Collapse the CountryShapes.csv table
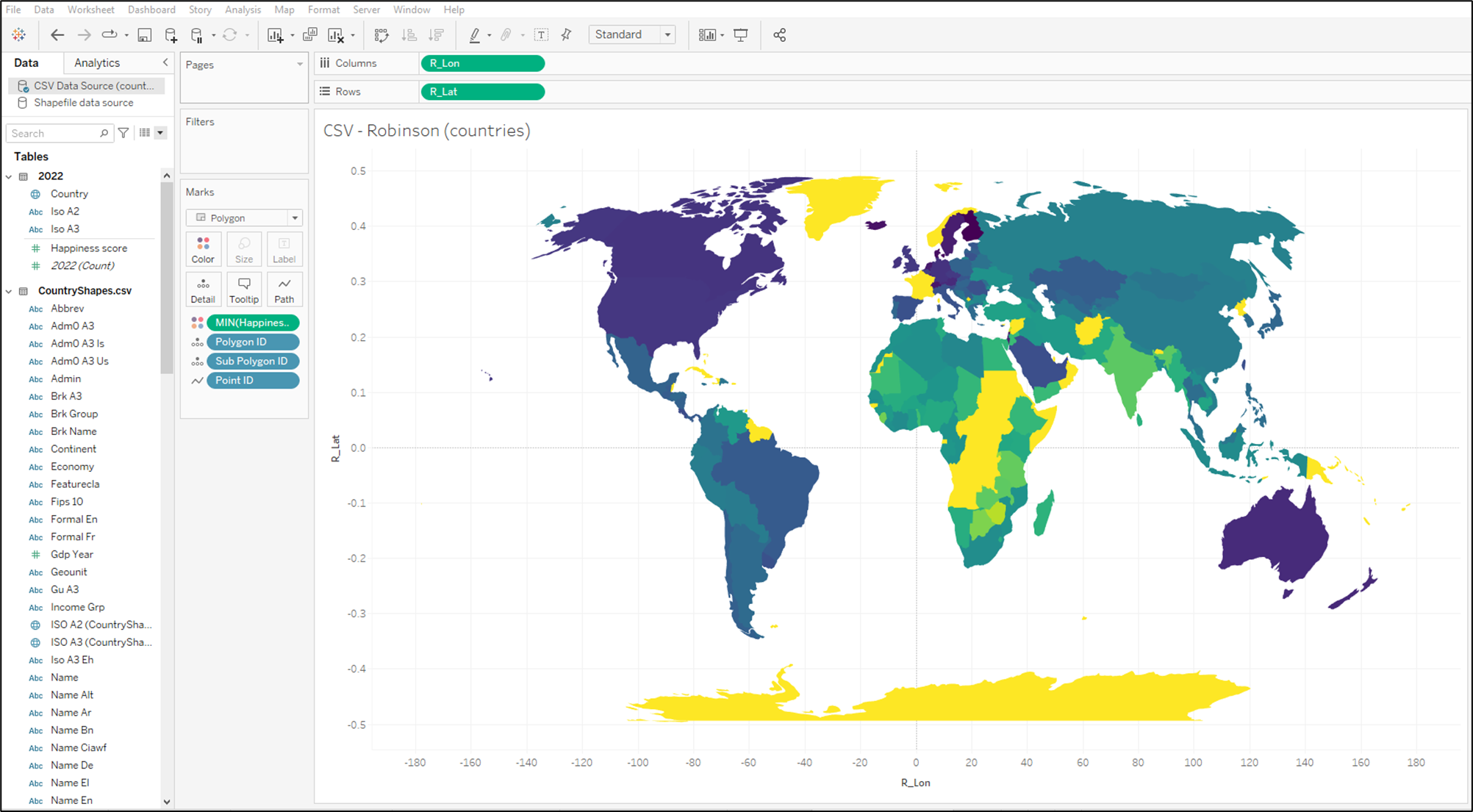The width and height of the screenshot is (1473, 812). click(x=9, y=290)
